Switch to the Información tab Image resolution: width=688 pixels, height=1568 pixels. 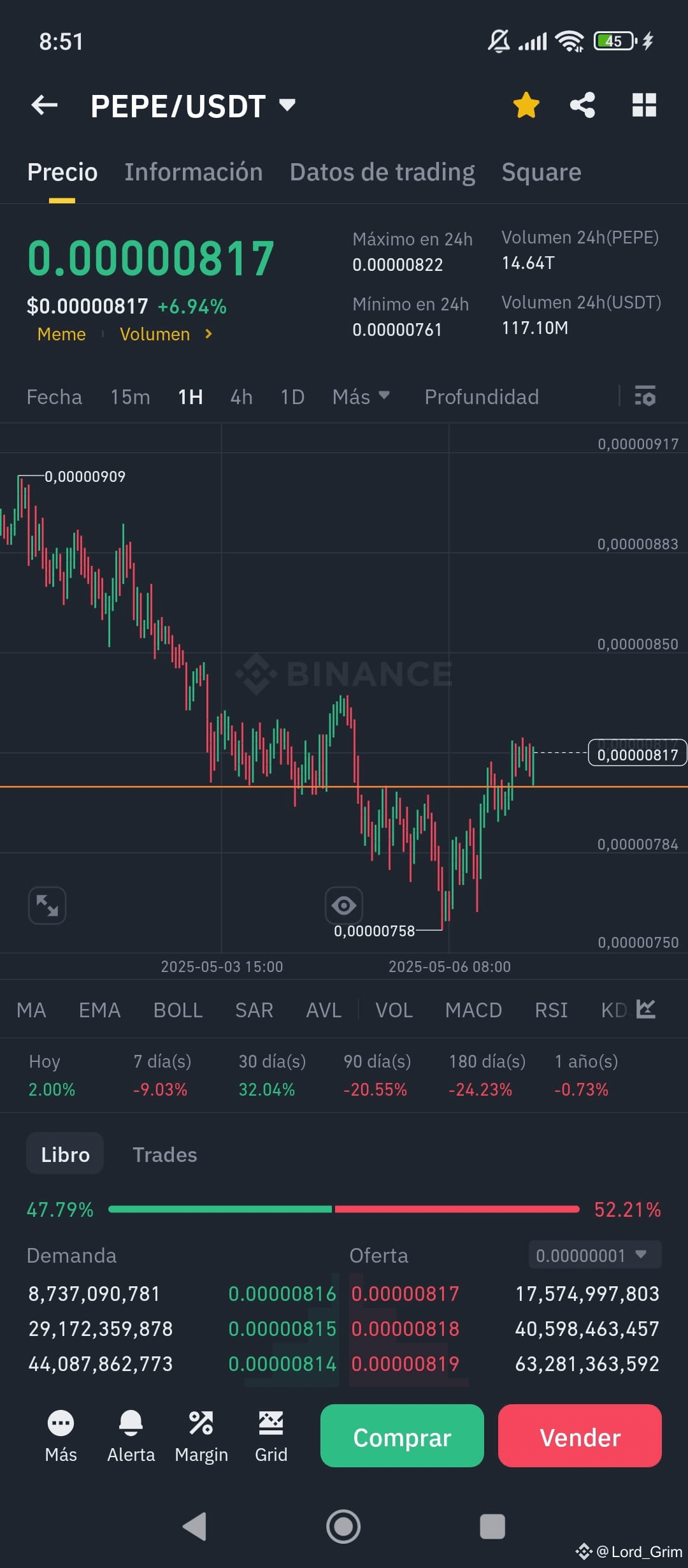click(x=194, y=172)
